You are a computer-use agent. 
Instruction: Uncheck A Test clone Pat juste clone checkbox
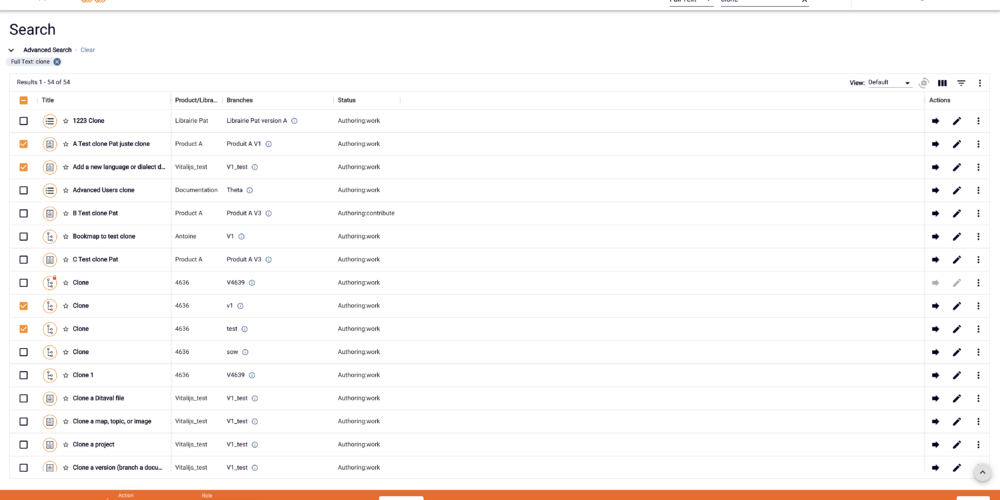(x=24, y=144)
